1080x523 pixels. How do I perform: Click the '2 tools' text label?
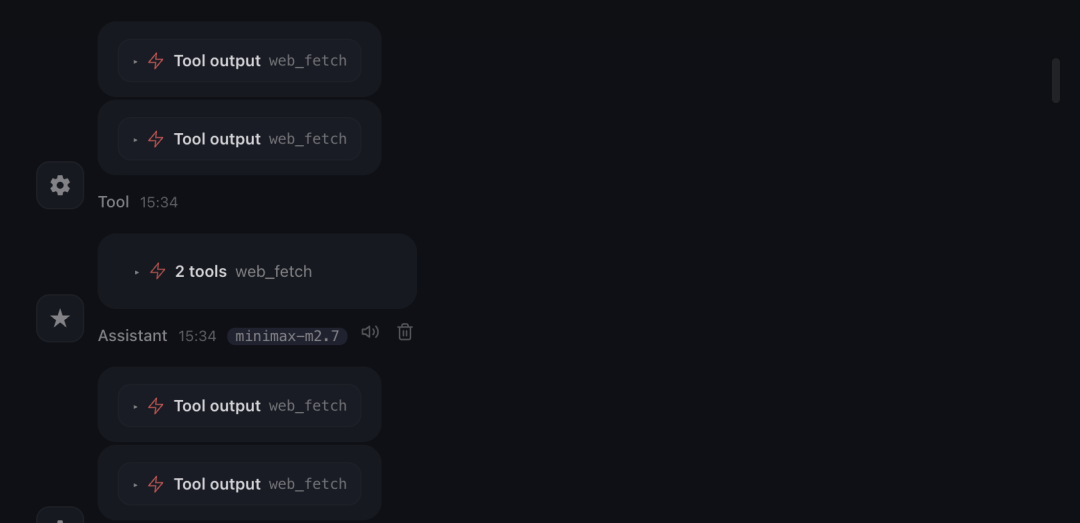[x=201, y=271]
